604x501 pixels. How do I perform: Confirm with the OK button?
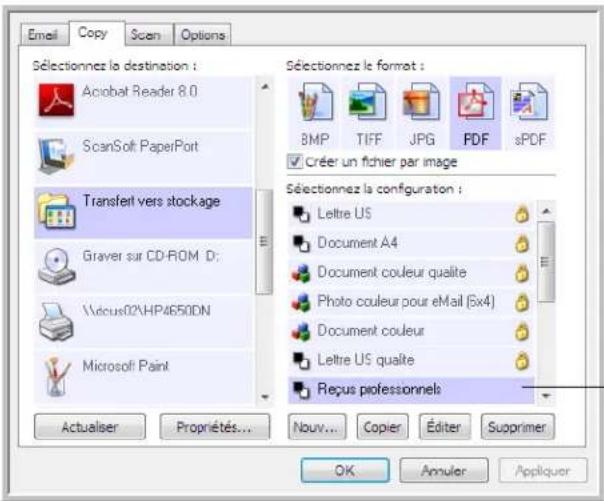click(345, 470)
